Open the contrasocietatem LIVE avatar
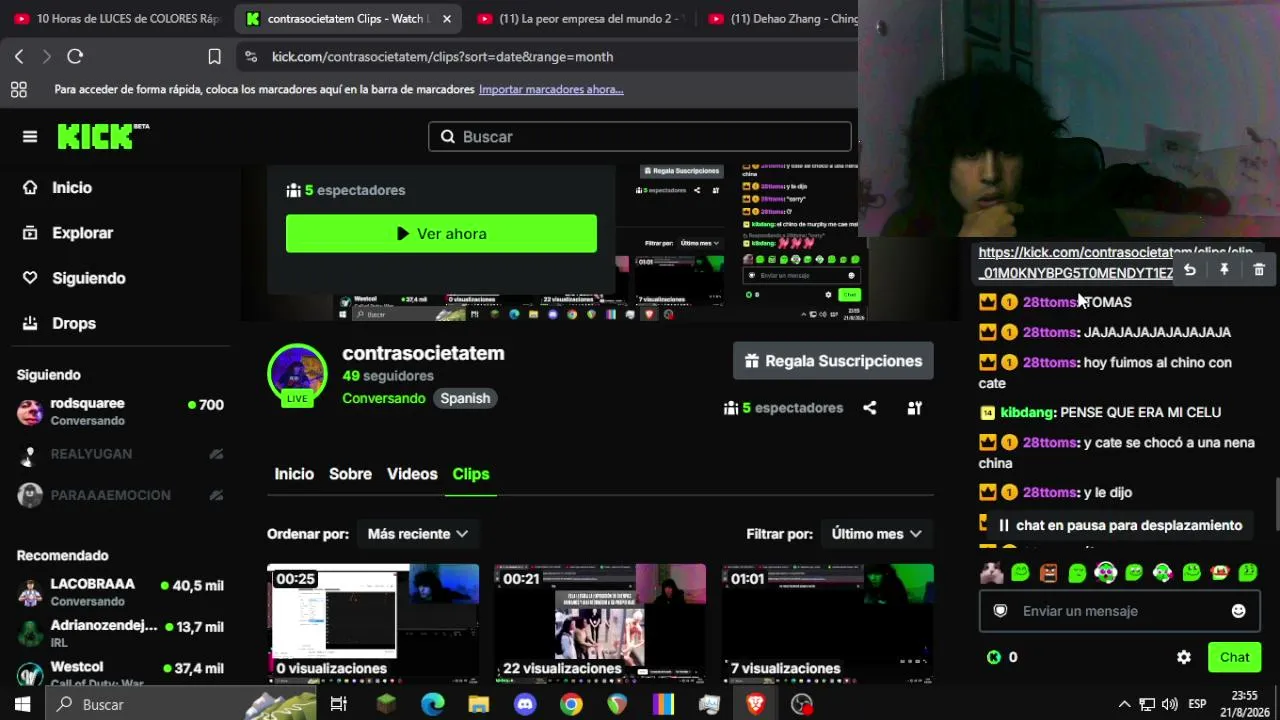 pos(297,375)
